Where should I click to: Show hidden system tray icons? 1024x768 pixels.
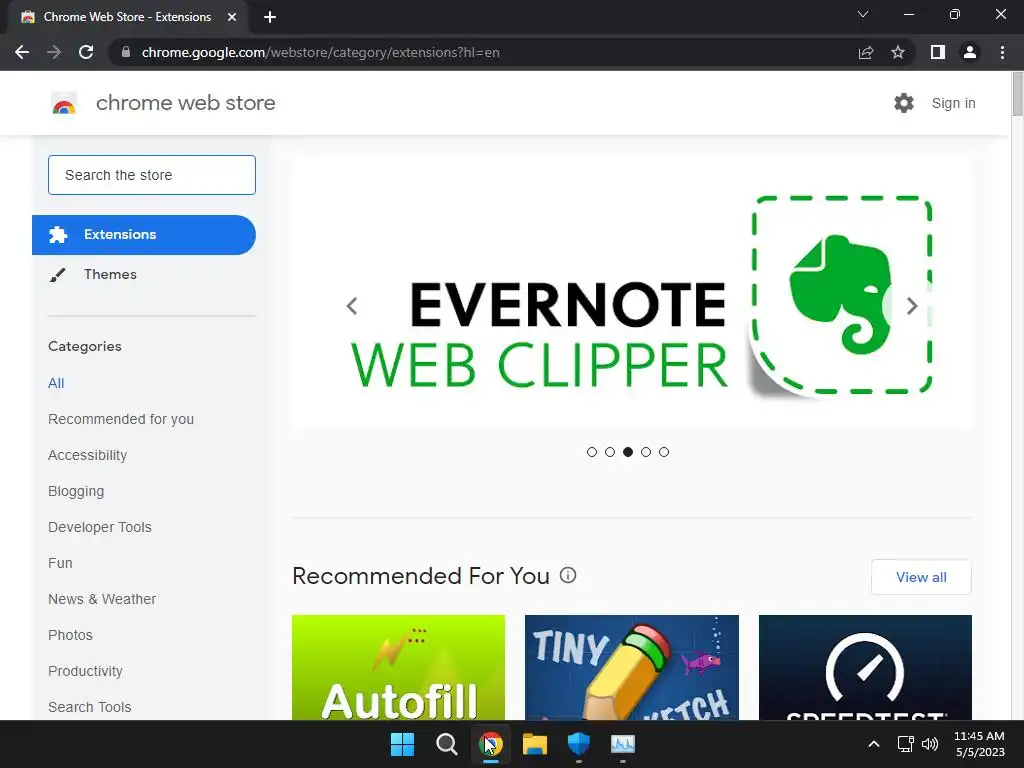[874, 744]
